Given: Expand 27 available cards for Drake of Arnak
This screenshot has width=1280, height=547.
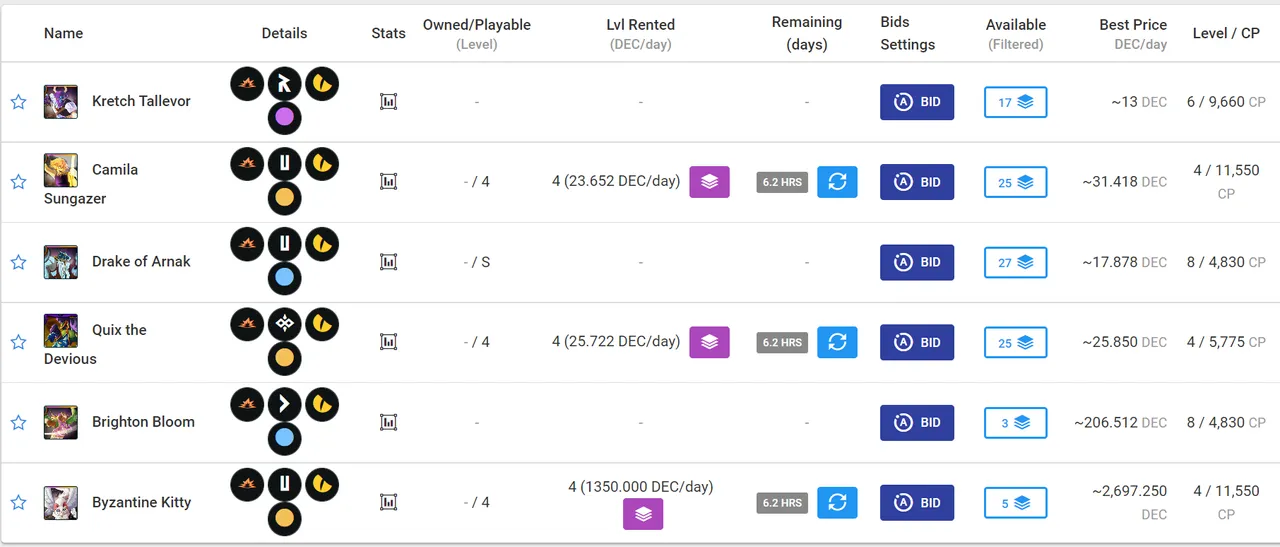Looking at the screenshot, I should pyautogui.click(x=1015, y=262).
